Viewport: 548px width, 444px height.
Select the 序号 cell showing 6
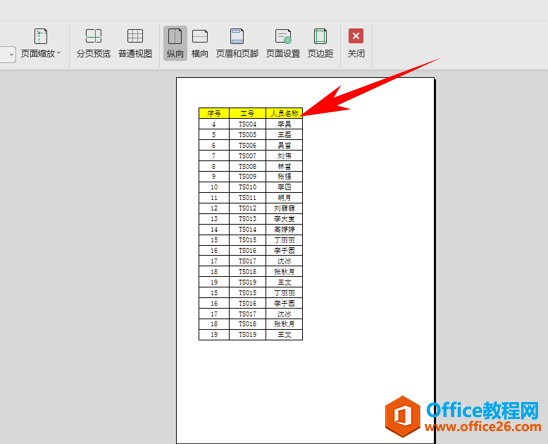click(x=214, y=145)
